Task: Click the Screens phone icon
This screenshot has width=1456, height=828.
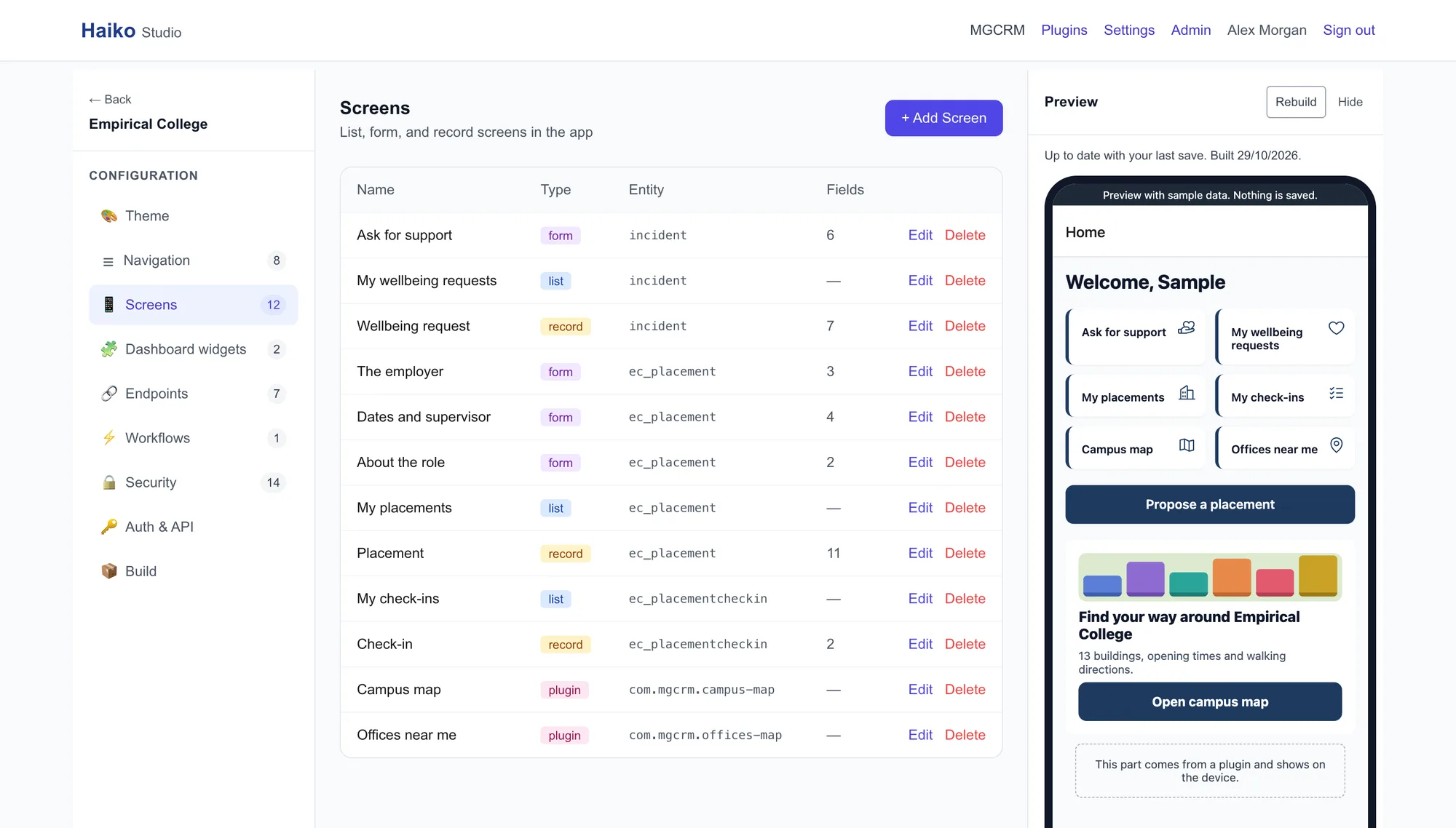Action: (x=109, y=305)
